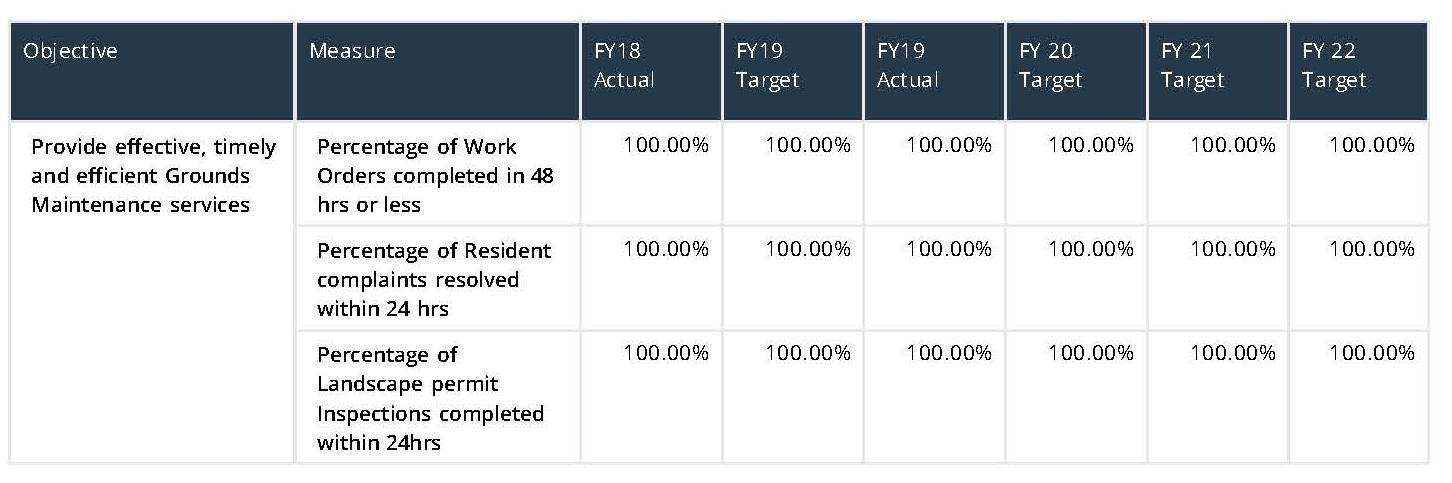The width and height of the screenshot is (1452, 483).
Task: Click FY18 Actual value for Landscape permit inspections
Action: point(666,353)
